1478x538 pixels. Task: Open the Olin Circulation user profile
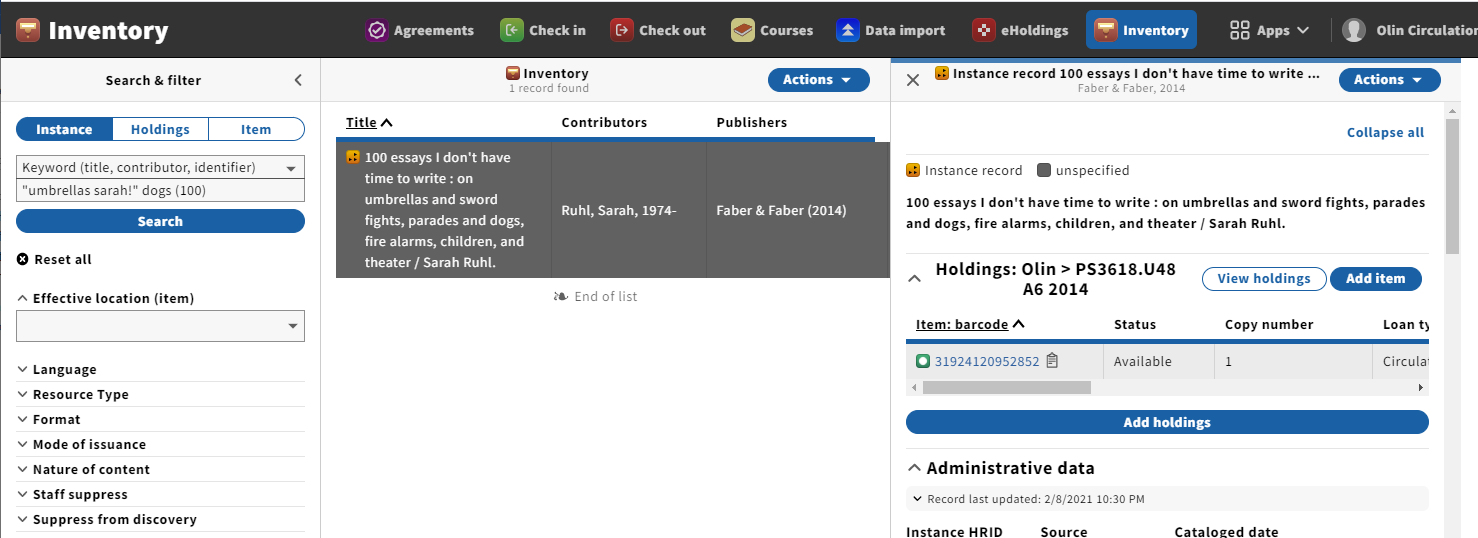pyautogui.click(x=1409, y=30)
